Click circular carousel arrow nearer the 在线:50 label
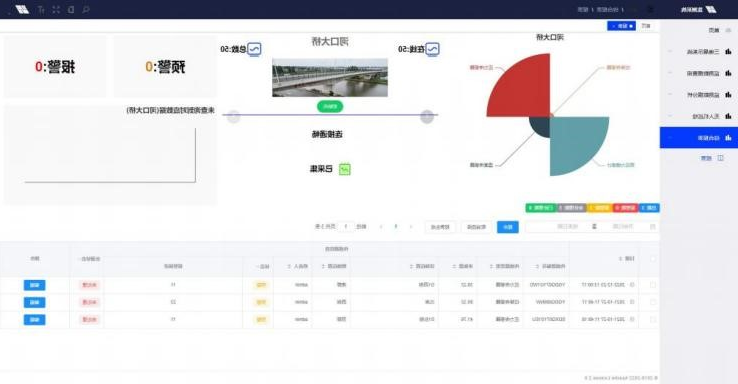This screenshot has height=384, width=738. pos(427,117)
